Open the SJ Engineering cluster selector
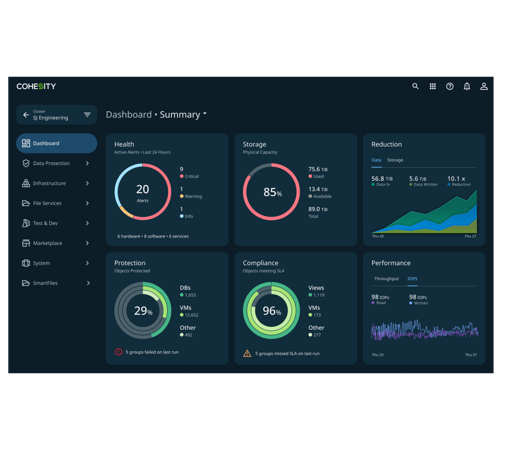The width and height of the screenshot is (520, 450). (56, 115)
